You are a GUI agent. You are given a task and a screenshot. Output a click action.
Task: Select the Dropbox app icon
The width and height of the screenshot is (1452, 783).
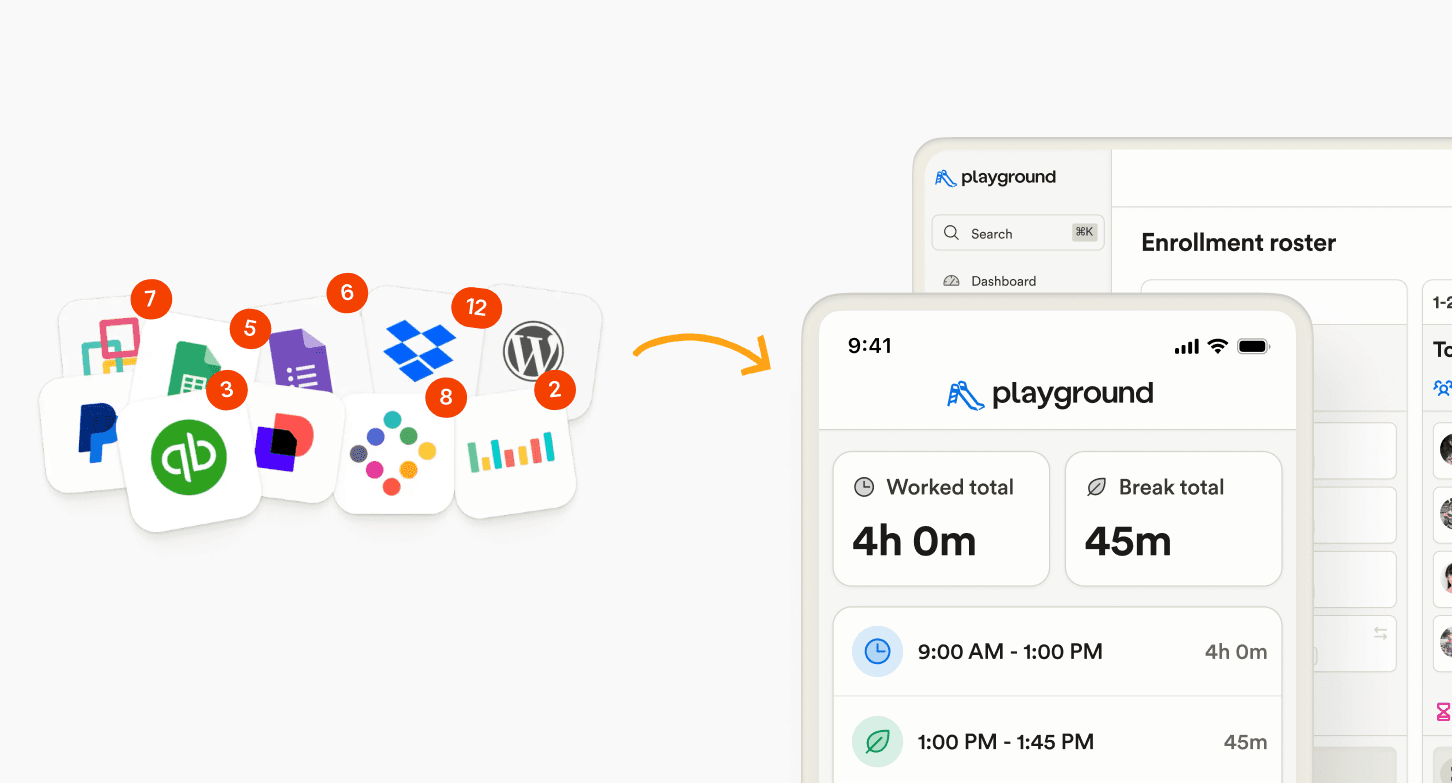tap(420, 349)
